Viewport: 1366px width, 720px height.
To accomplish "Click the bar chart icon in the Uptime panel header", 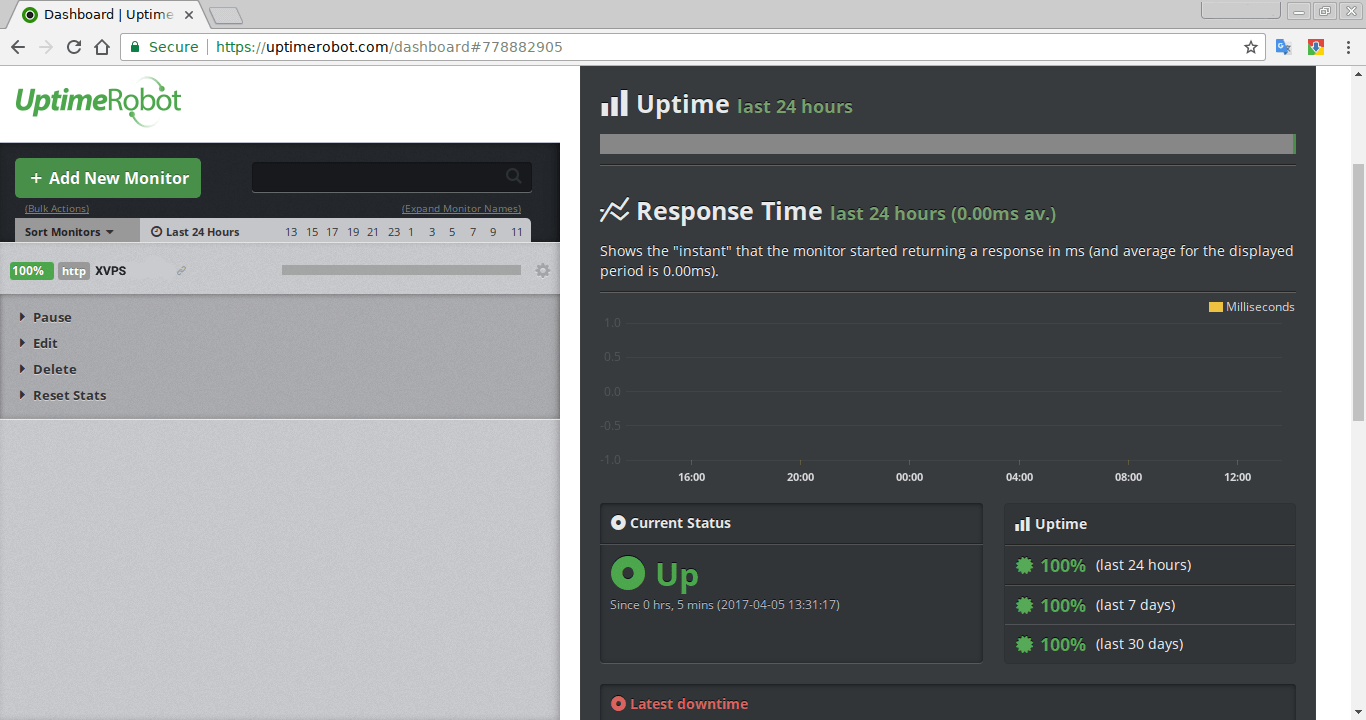I will click(x=1022, y=524).
